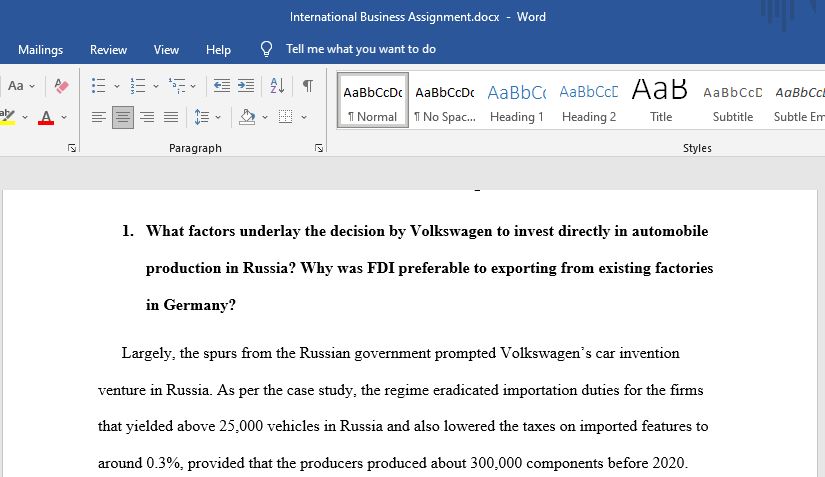Apply text highlight color
This screenshot has width=825, height=477.
point(7,117)
